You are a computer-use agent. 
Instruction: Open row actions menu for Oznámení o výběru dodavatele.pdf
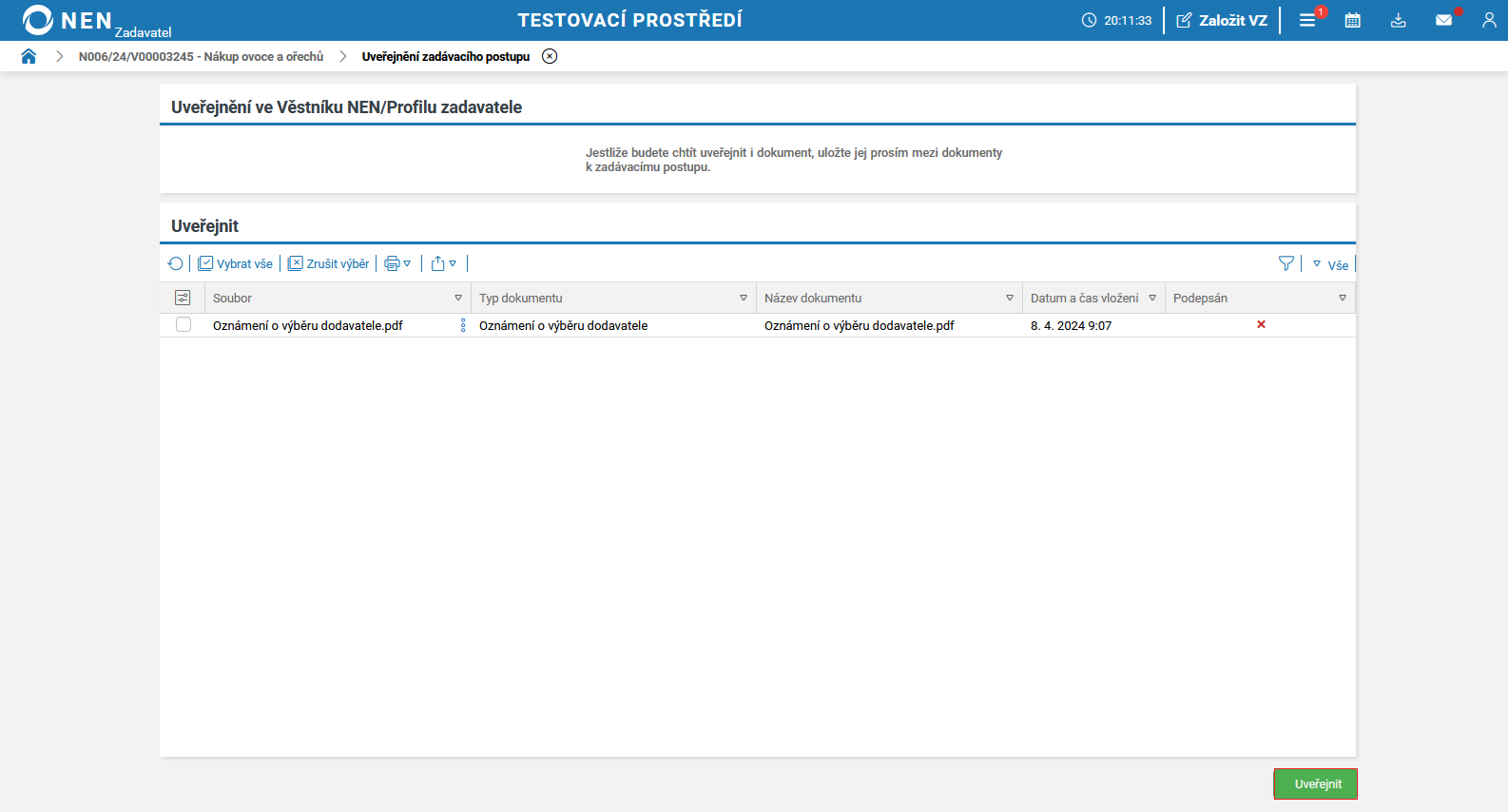[x=463, y=325]
